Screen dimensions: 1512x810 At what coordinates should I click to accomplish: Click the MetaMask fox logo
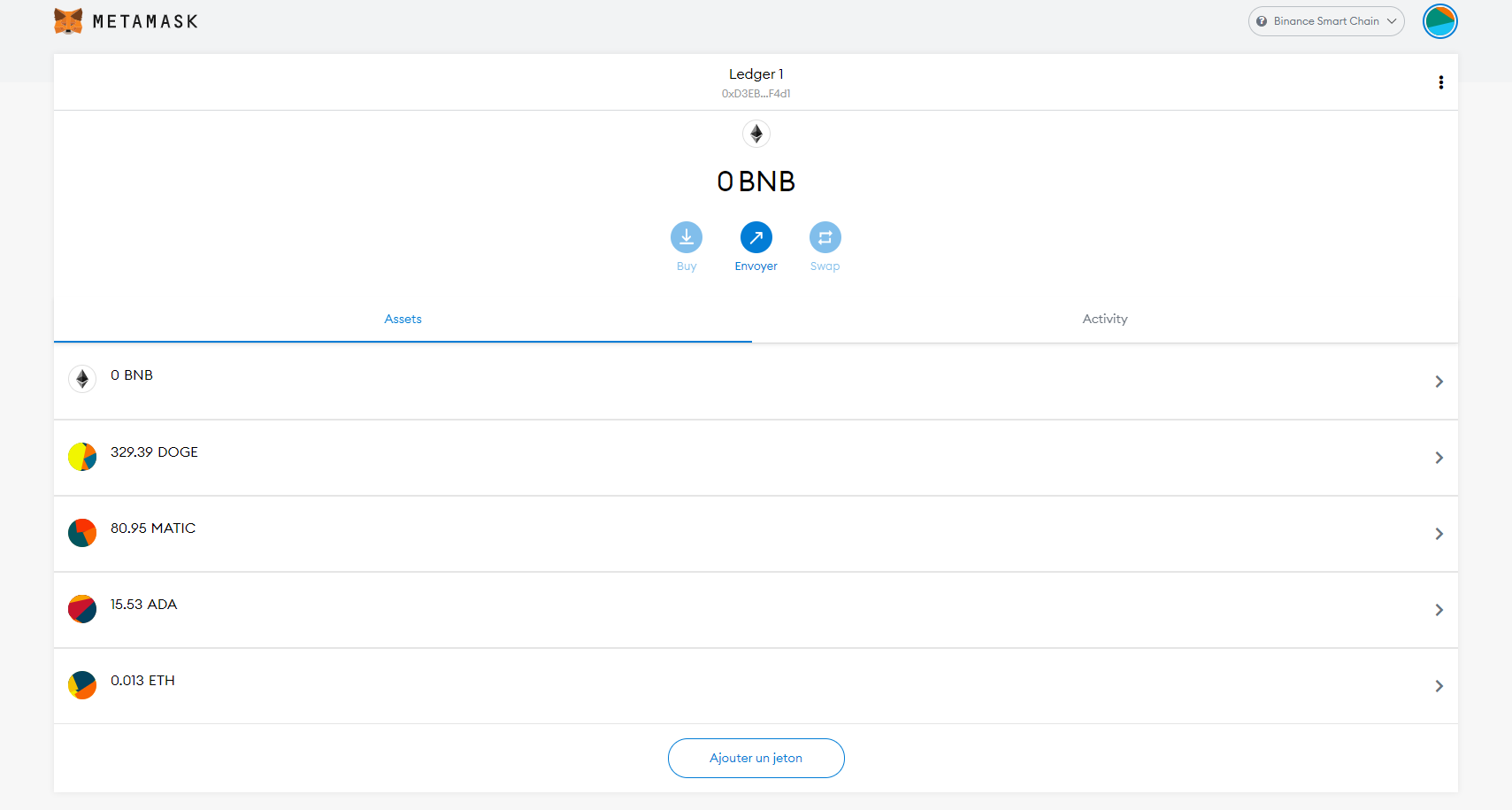click(x=68, y=21)
